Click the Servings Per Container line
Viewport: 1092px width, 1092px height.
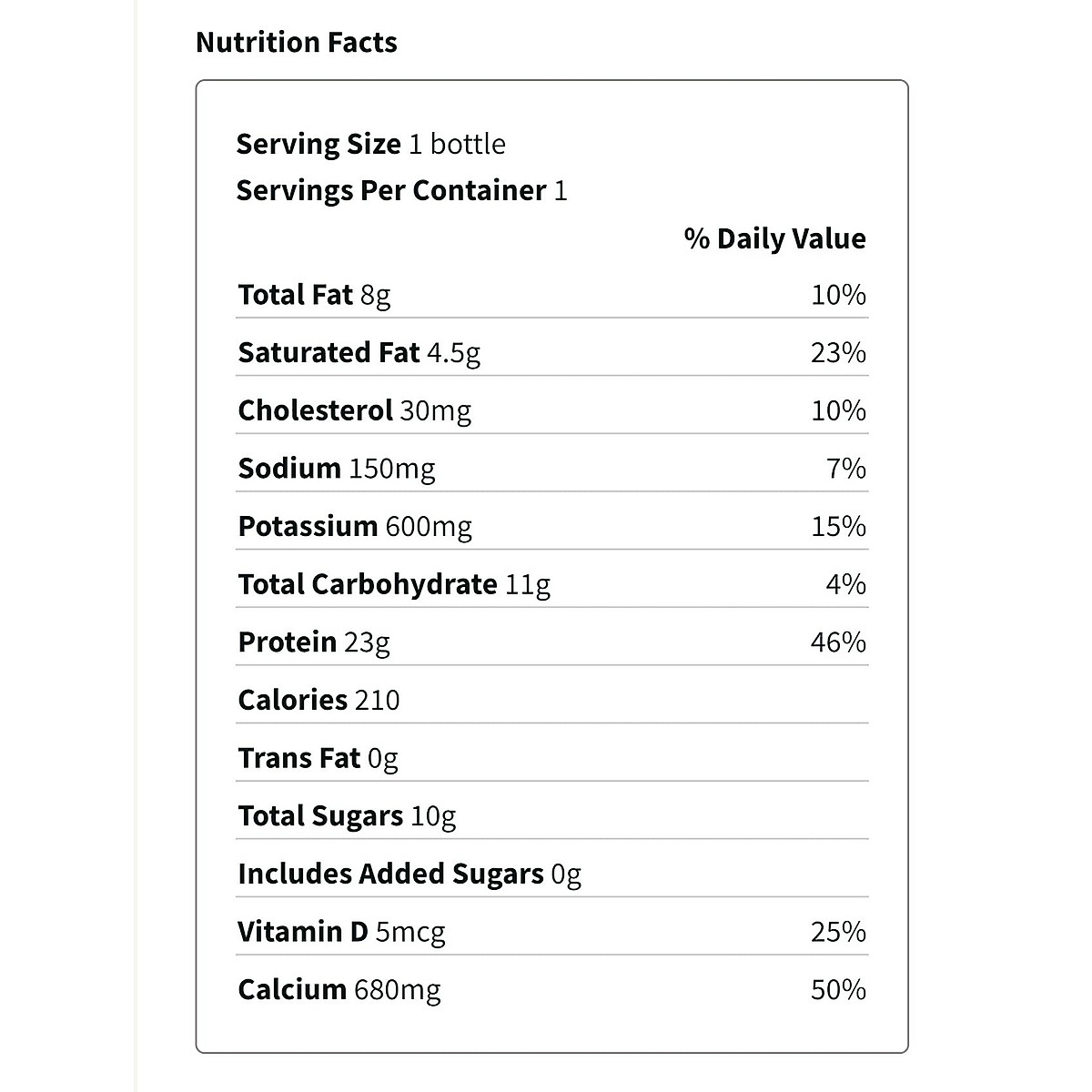(x=401, y=190)
